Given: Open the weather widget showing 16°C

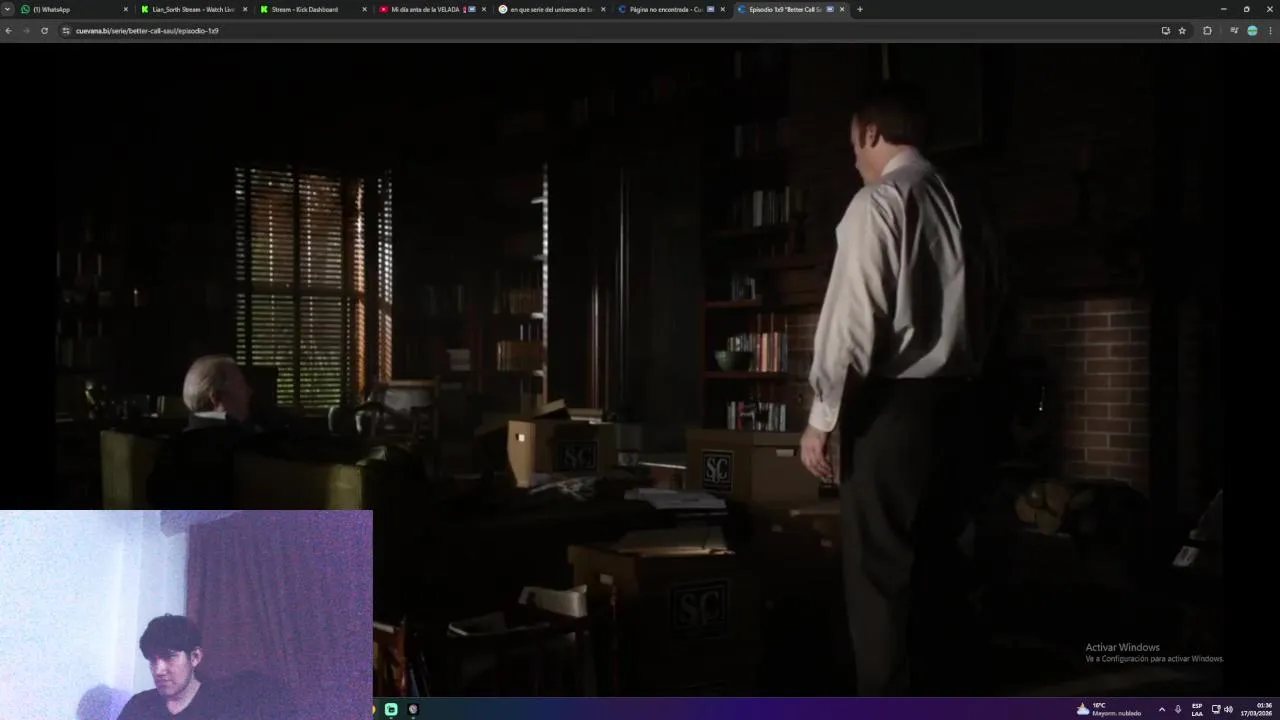Looking at the screenshot, I should [1109, 709].
